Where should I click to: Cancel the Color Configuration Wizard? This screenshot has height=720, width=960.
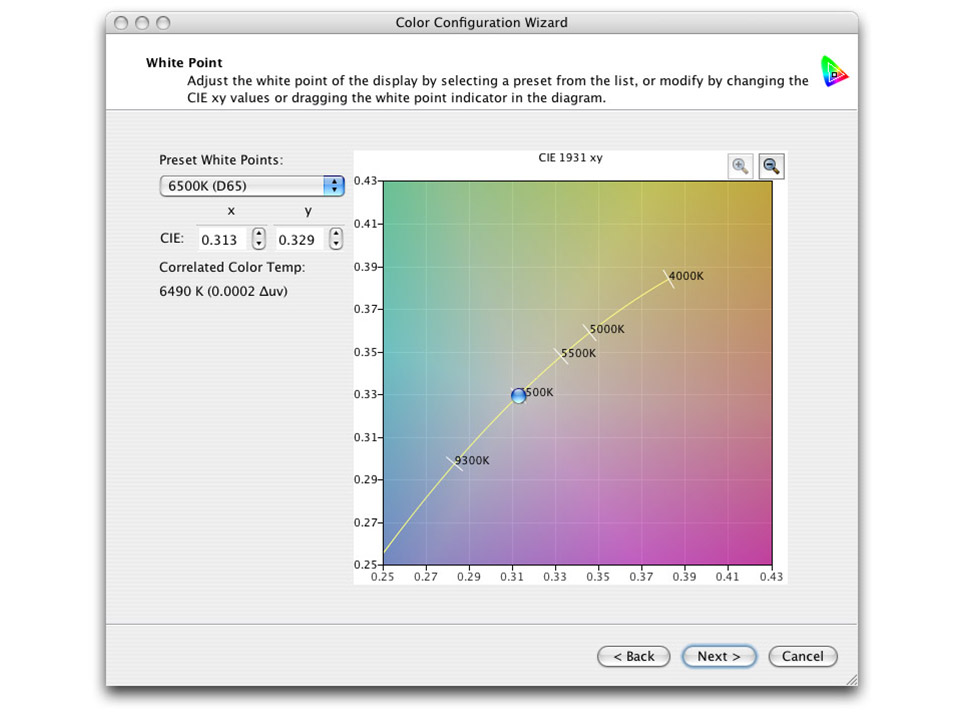click(x=803, y=656)
